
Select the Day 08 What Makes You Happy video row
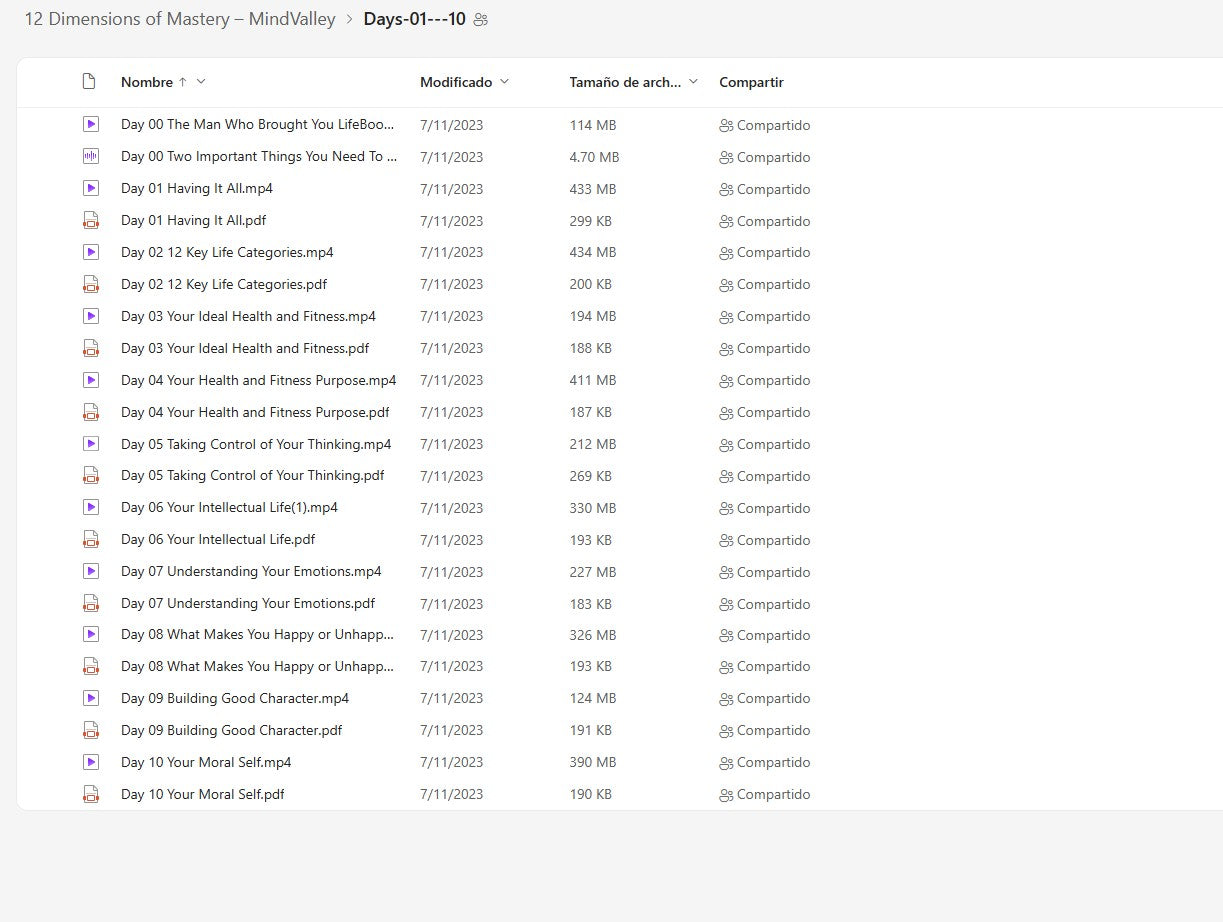(x=257, y=635)
